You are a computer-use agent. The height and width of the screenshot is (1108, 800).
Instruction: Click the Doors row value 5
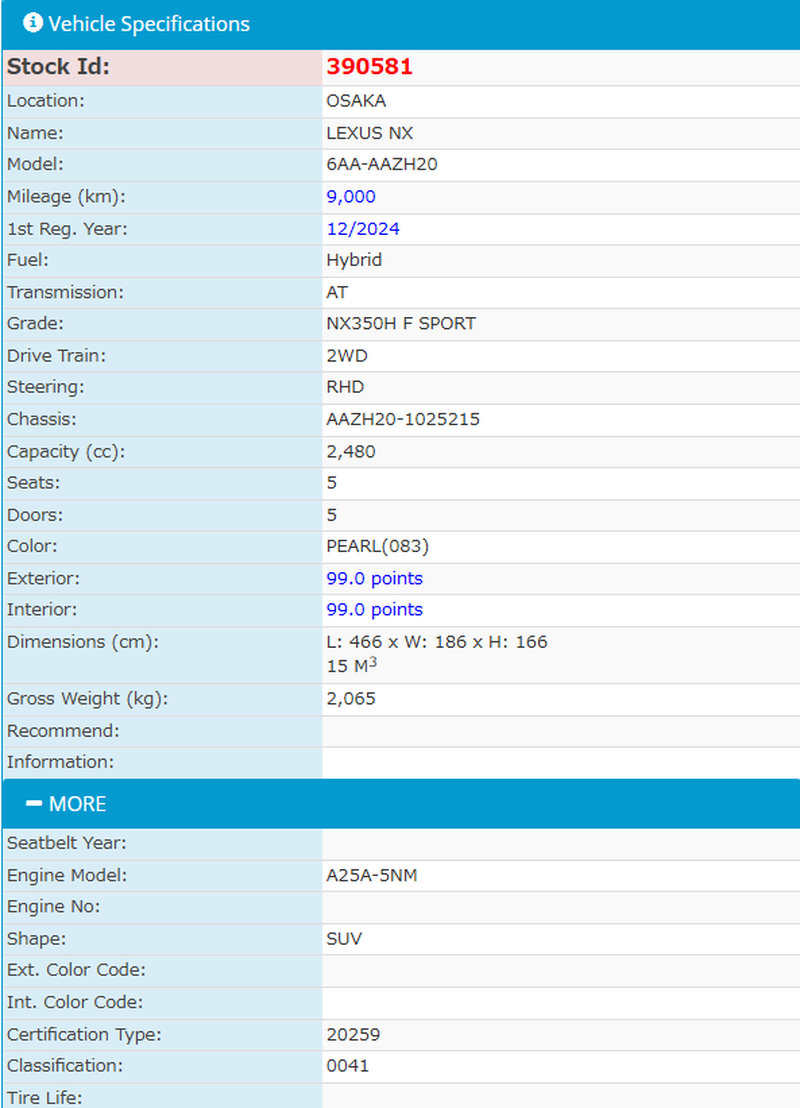pos(332,514)
